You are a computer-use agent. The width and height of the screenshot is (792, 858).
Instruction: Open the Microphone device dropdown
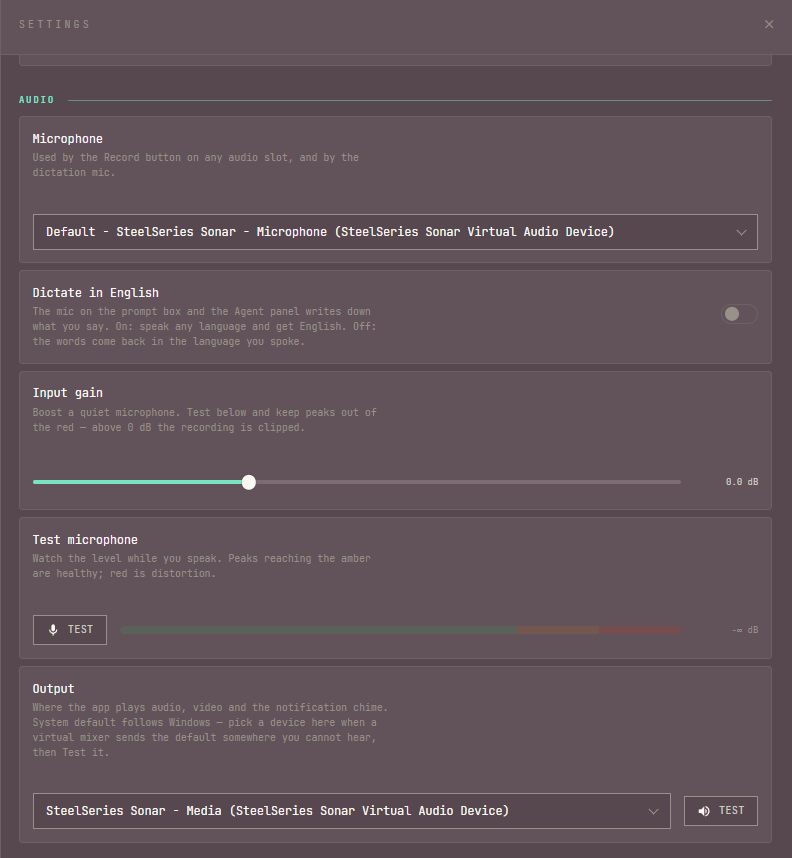(395, 232)
